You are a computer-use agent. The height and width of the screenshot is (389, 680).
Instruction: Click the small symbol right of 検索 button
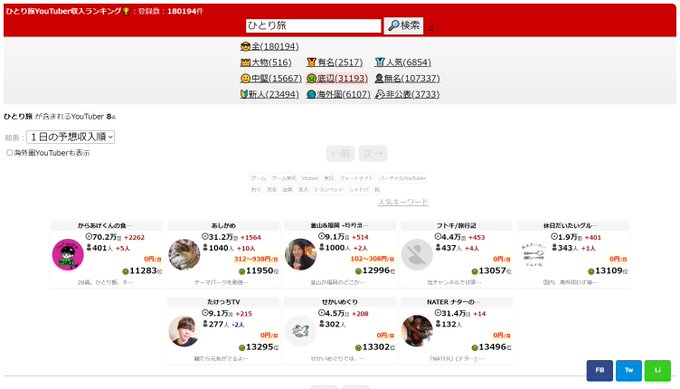point(431,28)
